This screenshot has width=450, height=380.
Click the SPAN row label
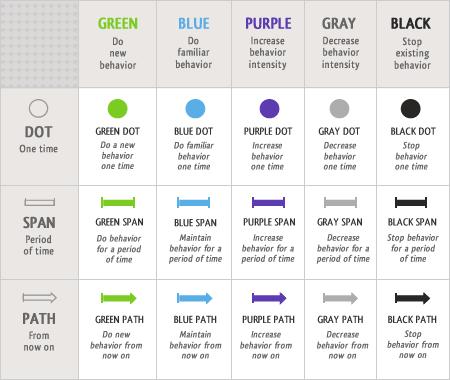coord(39,223)
